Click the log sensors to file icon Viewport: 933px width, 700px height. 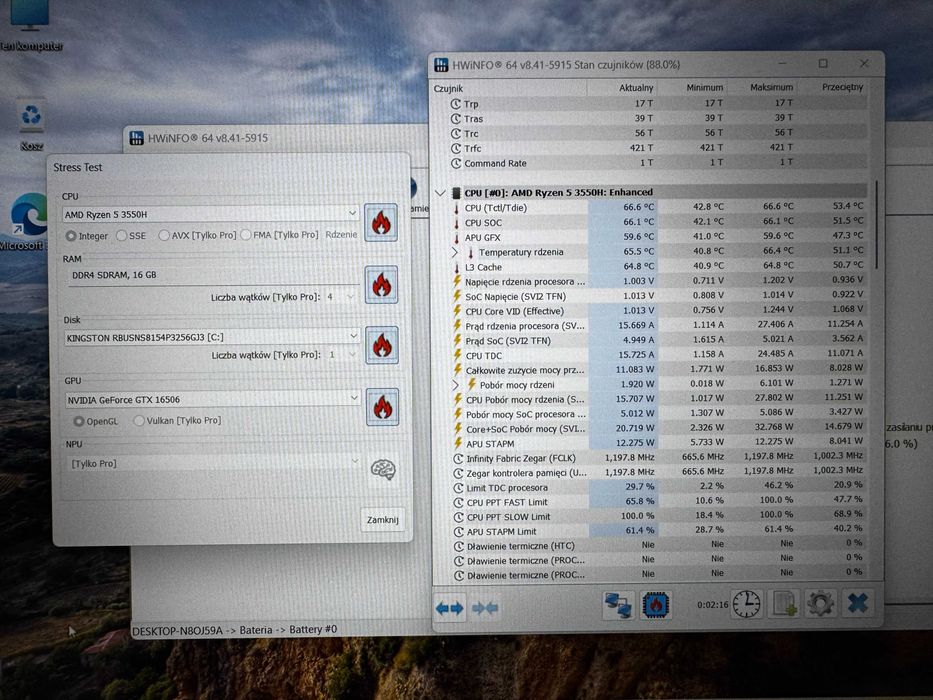(784, 604)
